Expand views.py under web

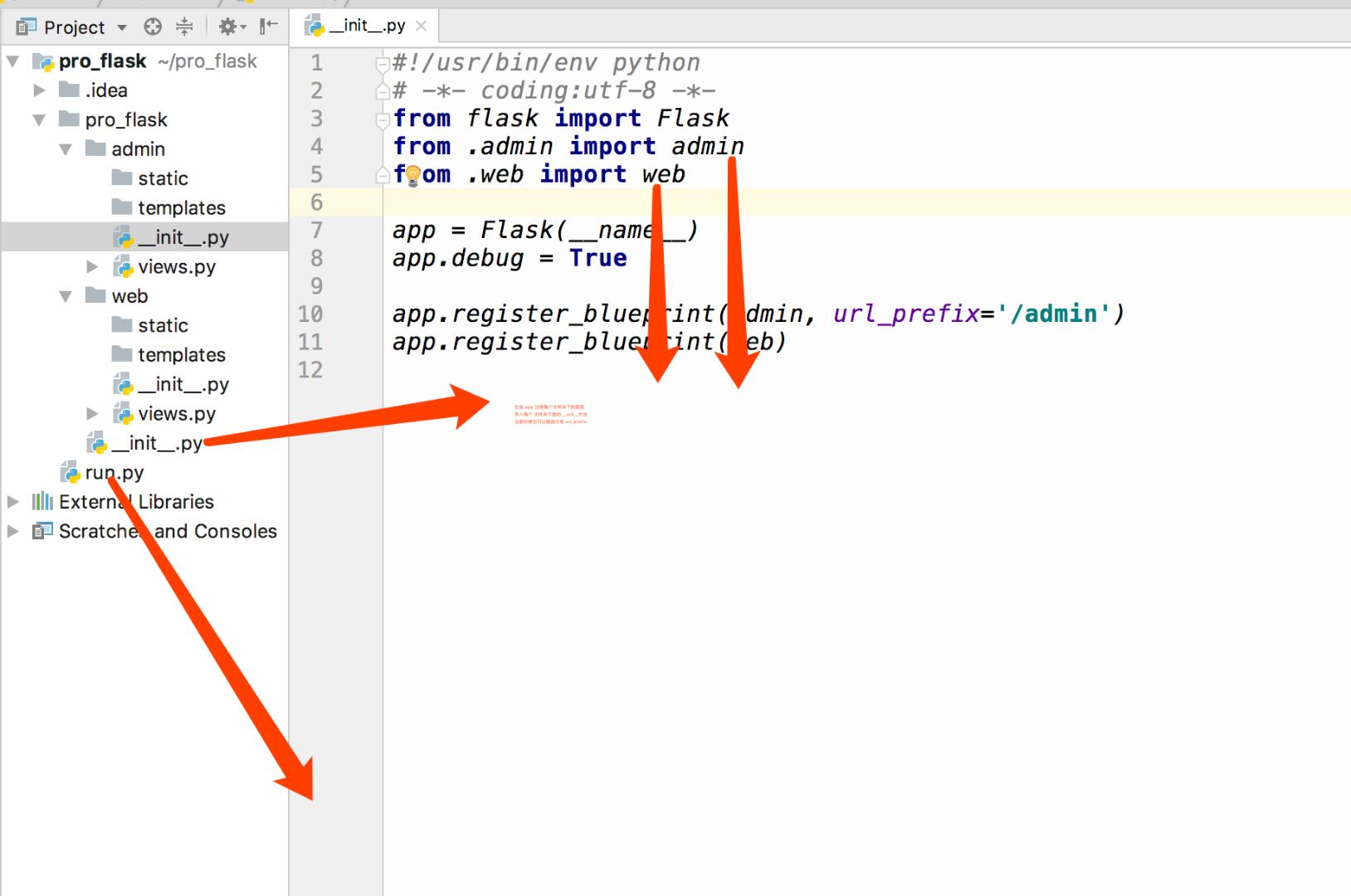[x=92, y=414]
